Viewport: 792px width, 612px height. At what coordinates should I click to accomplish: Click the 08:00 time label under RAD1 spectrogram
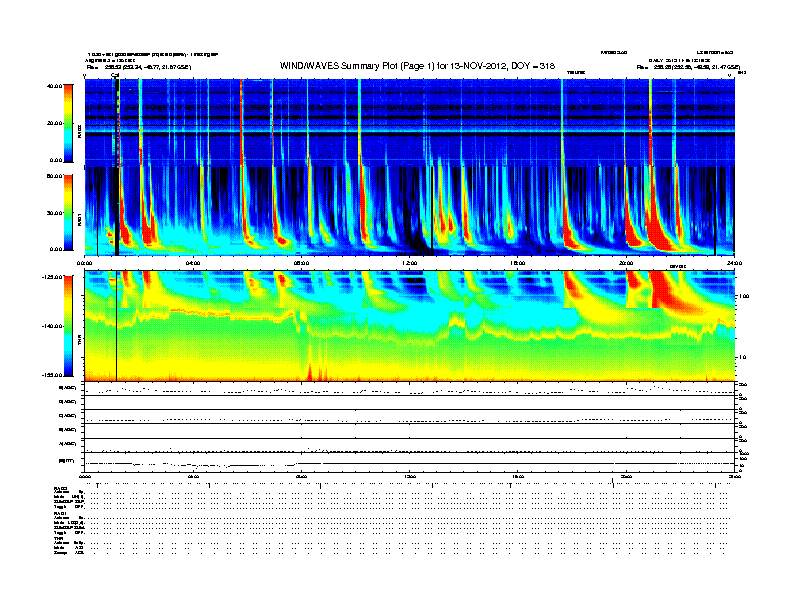tap(301, 263)
